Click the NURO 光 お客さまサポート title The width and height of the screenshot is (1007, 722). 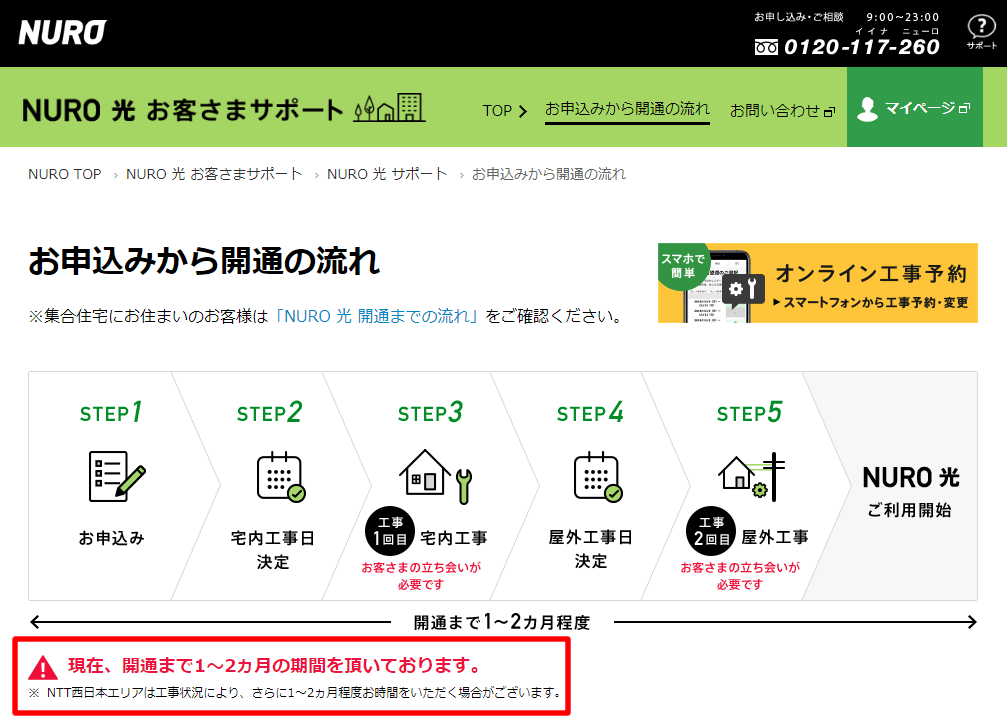click(x=182, y=110)
